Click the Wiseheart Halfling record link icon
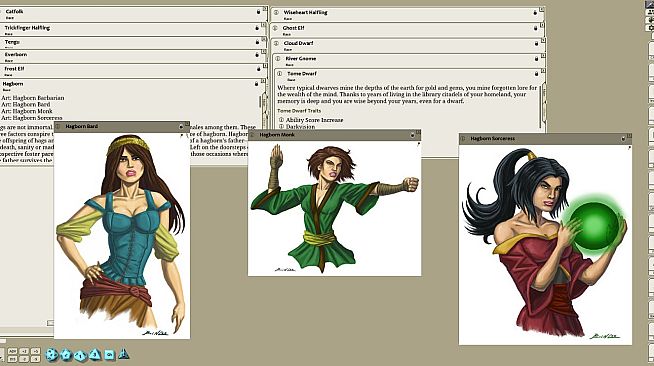 click(x=276, y=13)
